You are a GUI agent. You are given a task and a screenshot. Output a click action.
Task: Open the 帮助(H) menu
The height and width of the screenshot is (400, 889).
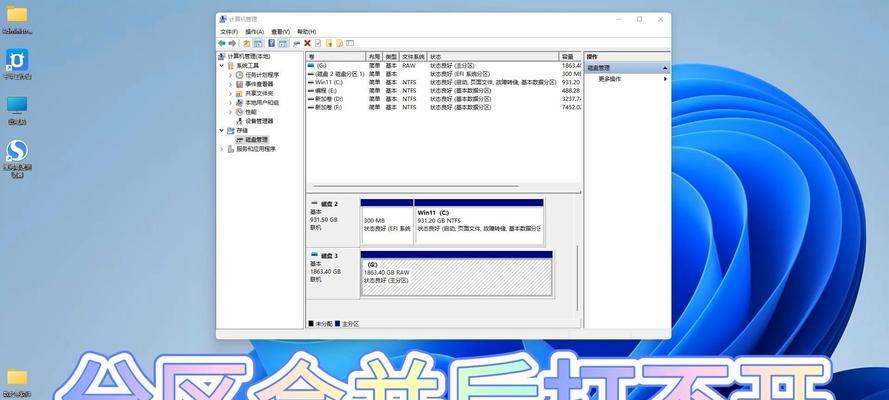[307, 32]
